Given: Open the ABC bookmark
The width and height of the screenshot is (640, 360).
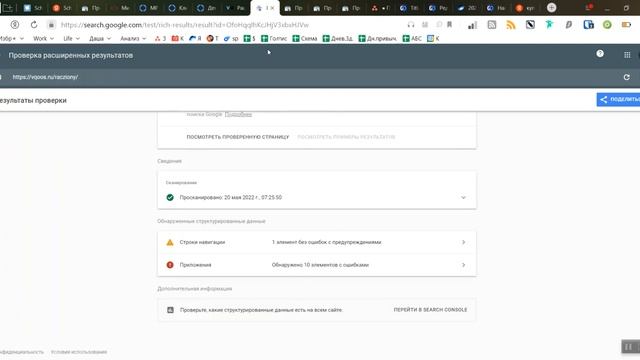Looking at the screenshot, I should click(412, 39).
